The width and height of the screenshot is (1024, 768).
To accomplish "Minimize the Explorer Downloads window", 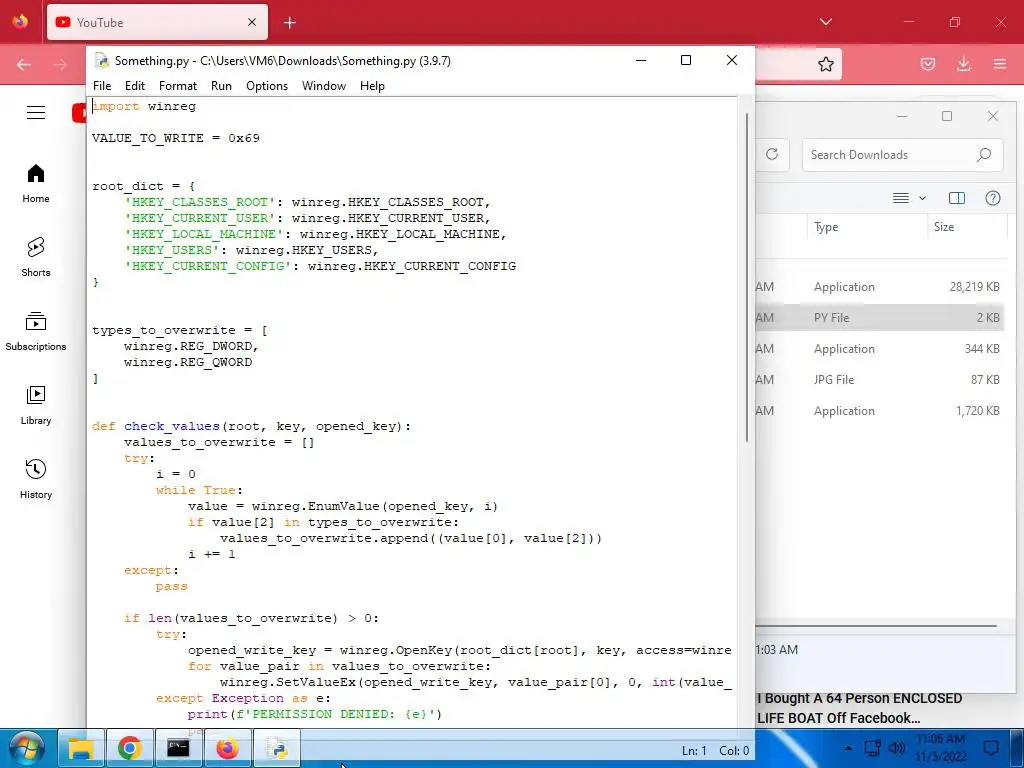I will 902,116.
